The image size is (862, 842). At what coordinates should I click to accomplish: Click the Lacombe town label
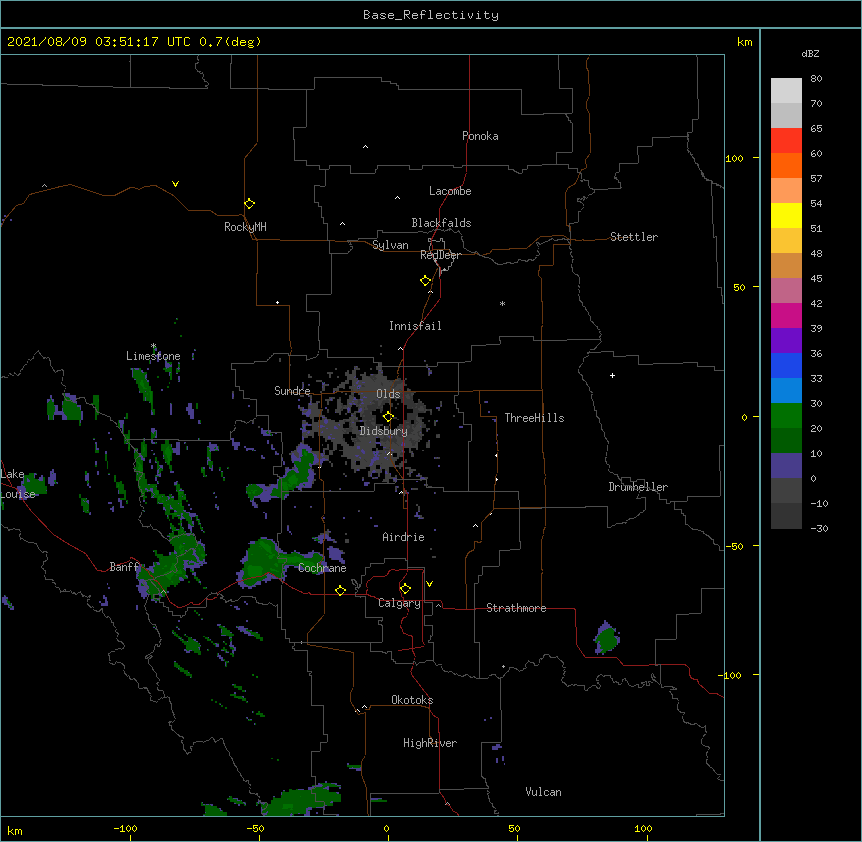pyautogui.click(x=450, y=191)
